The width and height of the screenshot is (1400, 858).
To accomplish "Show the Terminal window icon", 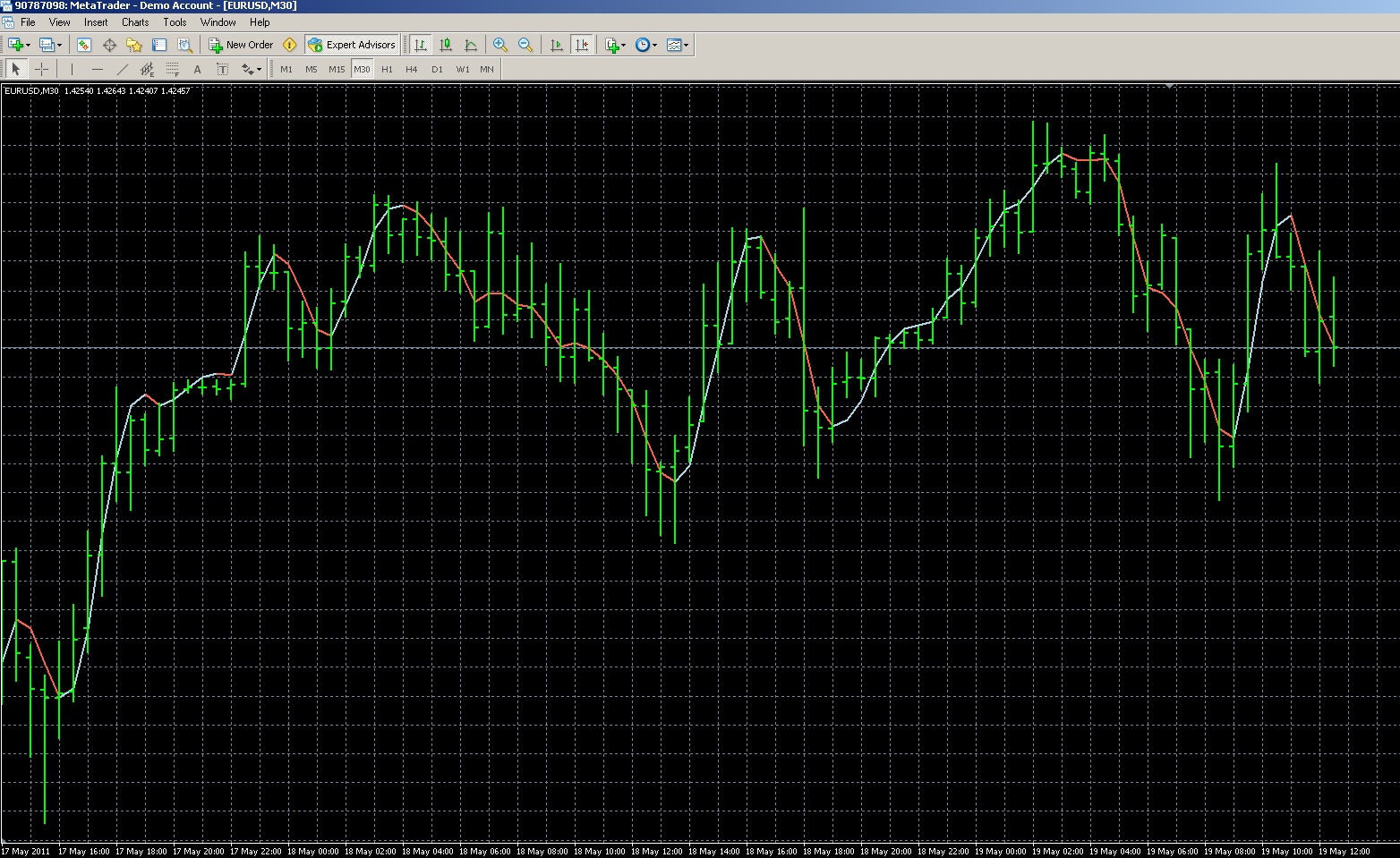I will click(x=159, y=45).
